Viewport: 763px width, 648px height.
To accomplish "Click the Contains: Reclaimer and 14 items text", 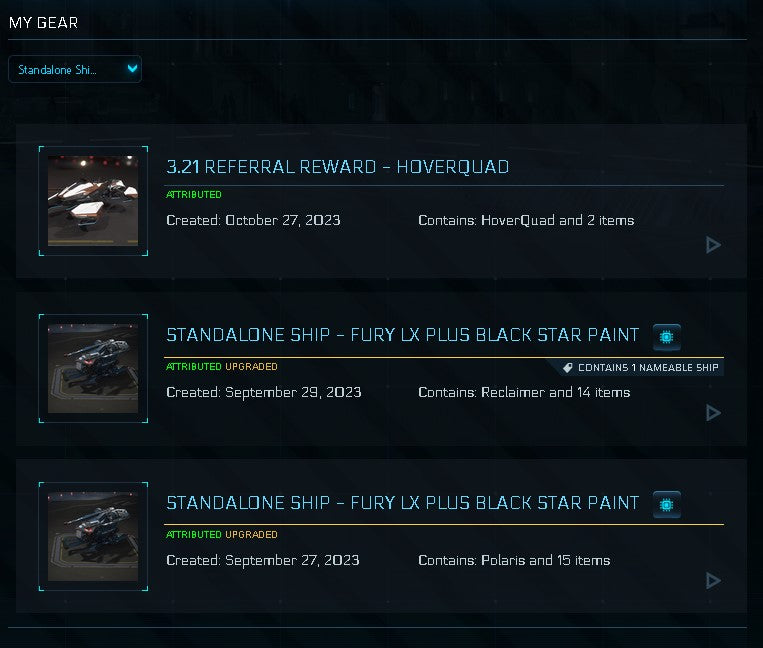I will coord(524,392).
